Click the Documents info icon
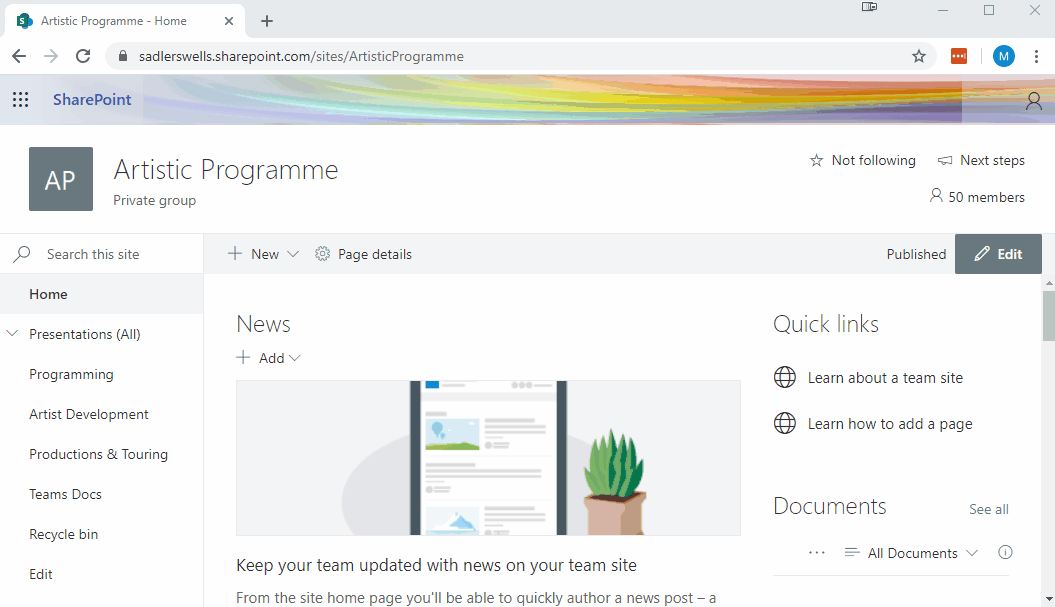The height and width of the screenshot is (607, 1055). (1005, 553)
